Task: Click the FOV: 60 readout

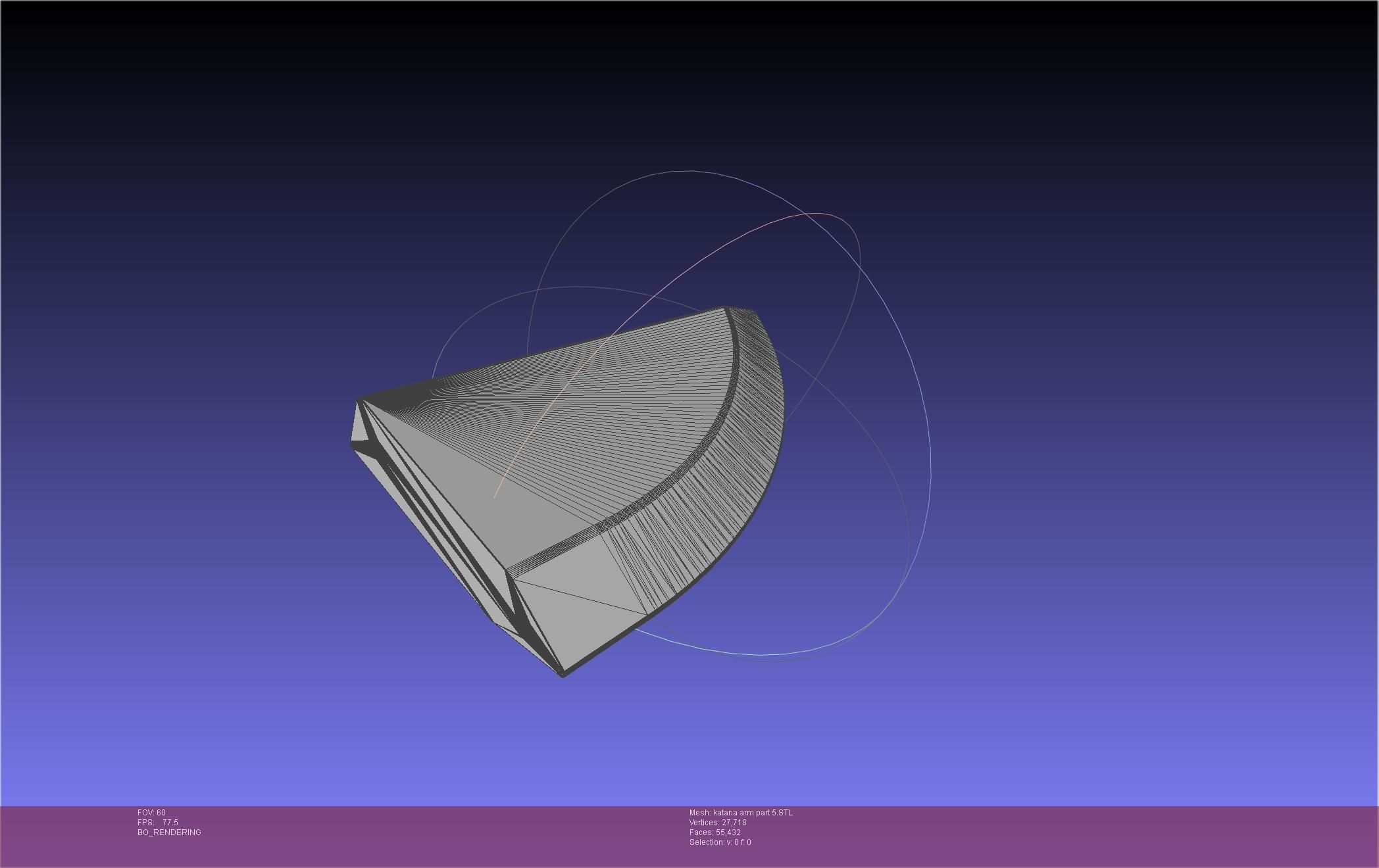Action: (151, 813)
